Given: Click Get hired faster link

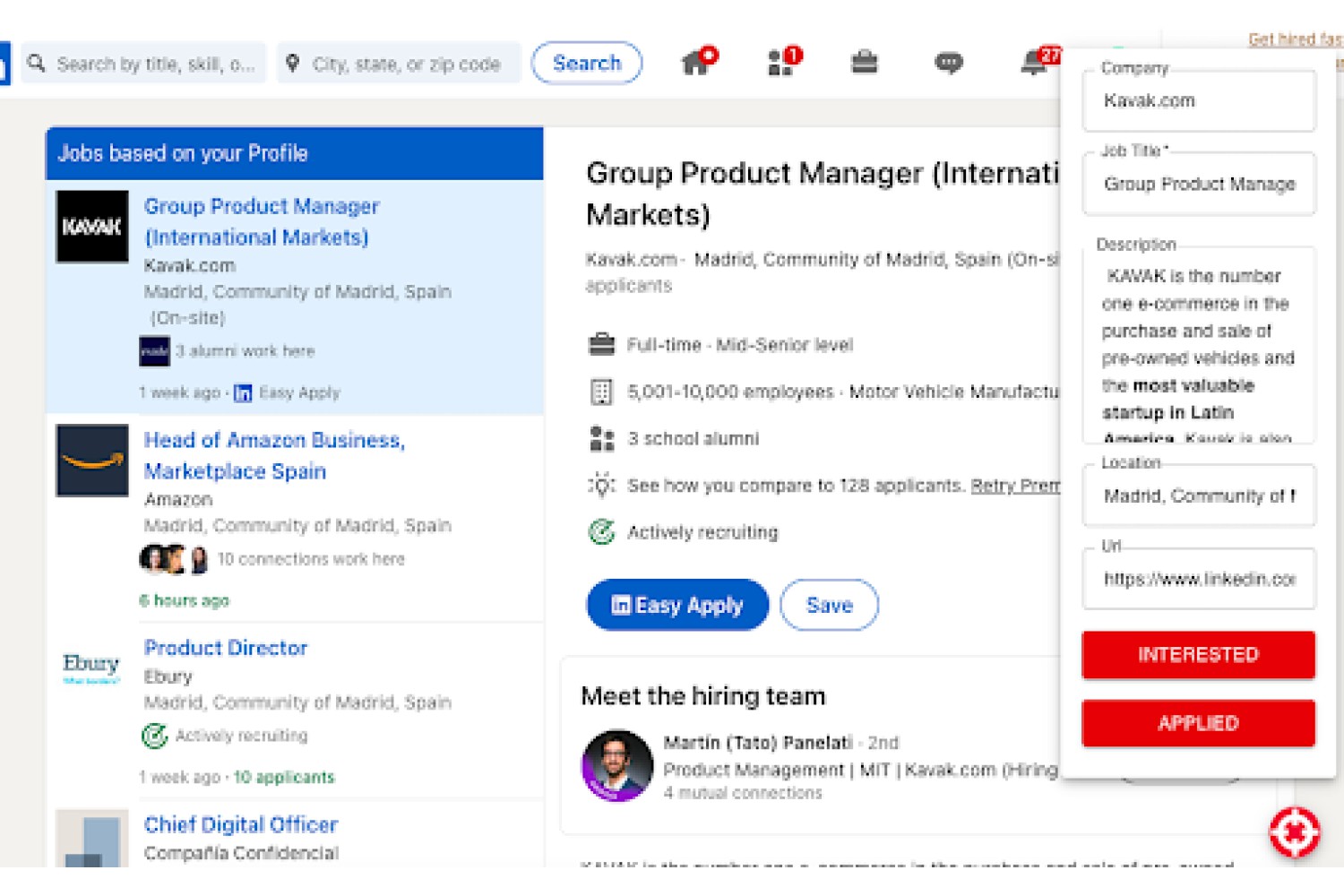Looking at the screenshot, I should (x=1295, y=39).
